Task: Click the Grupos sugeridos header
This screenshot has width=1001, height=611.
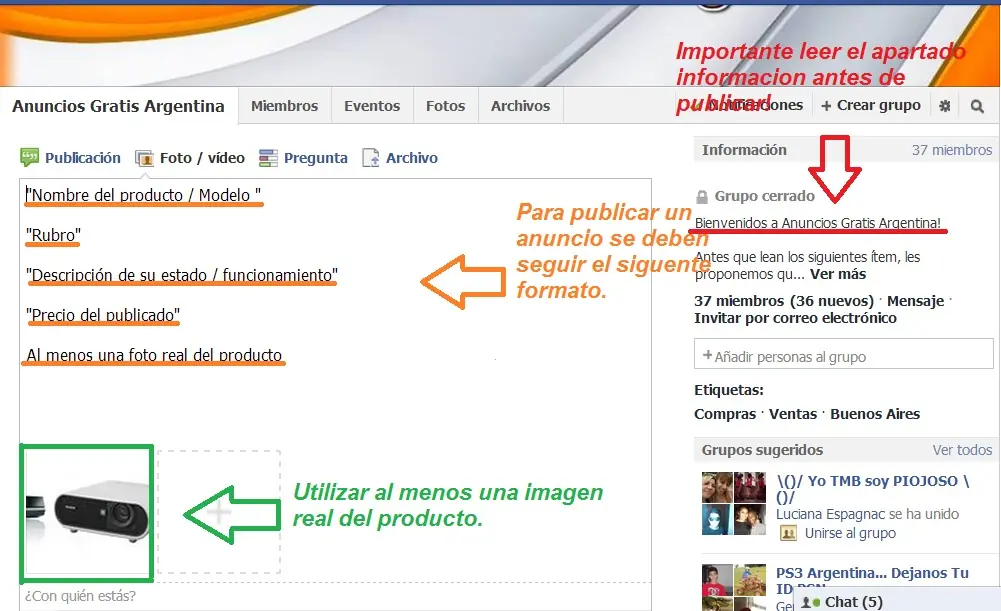Action: [x=762, y=450]
